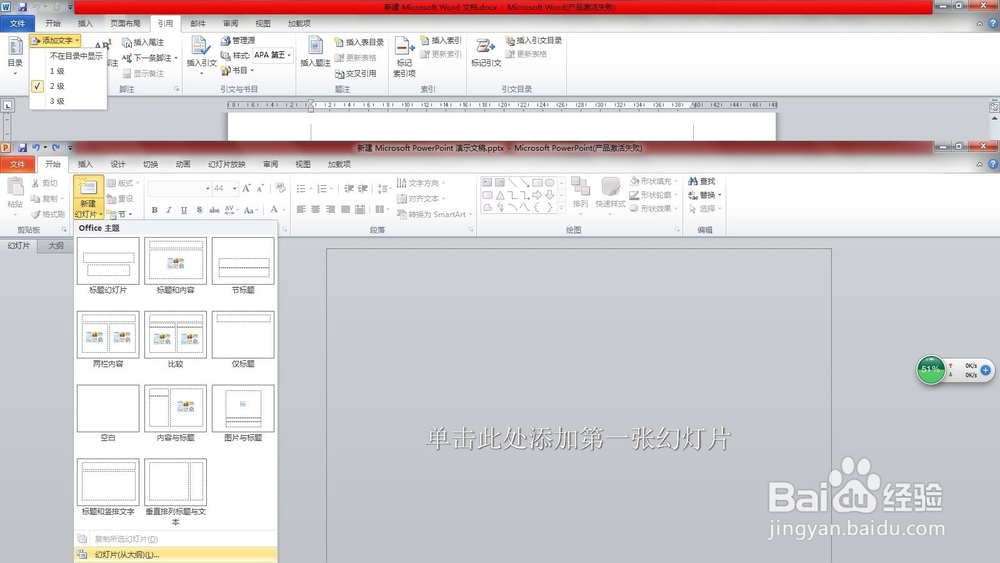Click Cross-reference (交叉引用) in Word ribbon
The height and width of the screenshot is (563, 1000).
pos(355,73)
